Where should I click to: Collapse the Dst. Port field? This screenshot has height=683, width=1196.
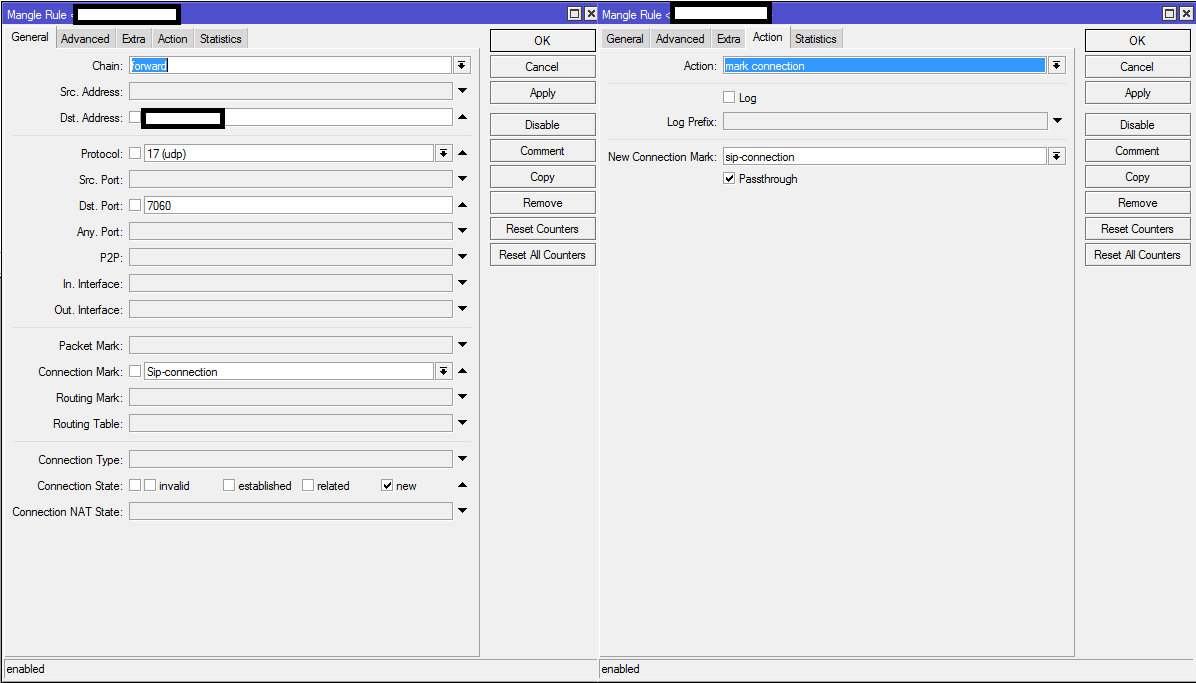462,205
